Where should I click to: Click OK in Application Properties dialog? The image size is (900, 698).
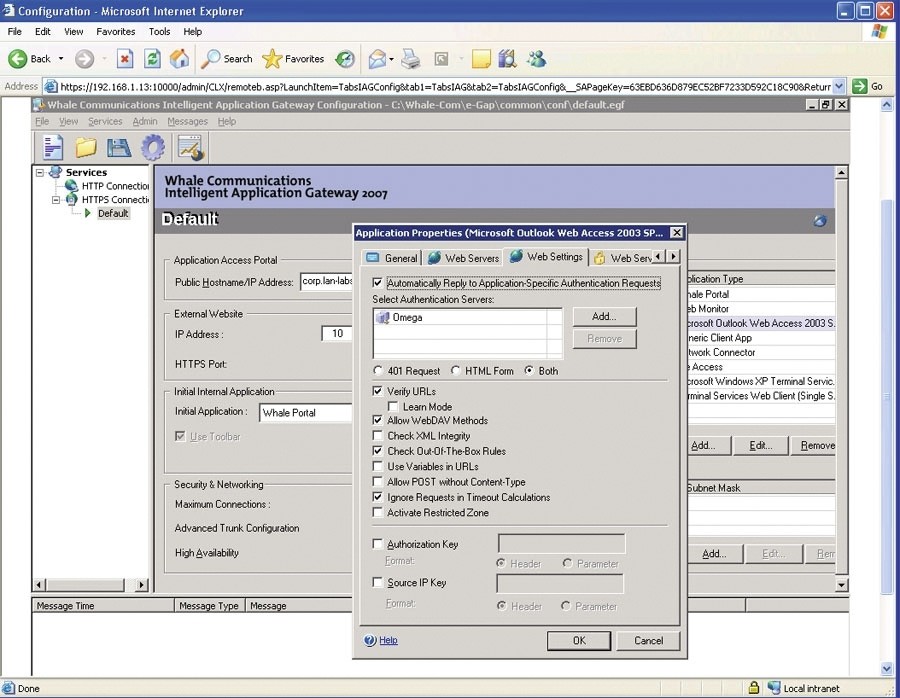[x=579, y=641]
